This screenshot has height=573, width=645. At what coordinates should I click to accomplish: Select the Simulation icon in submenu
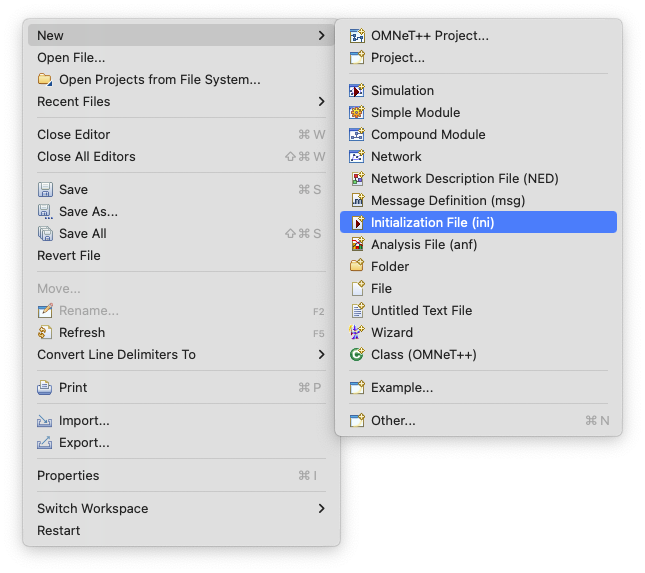(x=357, y=90)
